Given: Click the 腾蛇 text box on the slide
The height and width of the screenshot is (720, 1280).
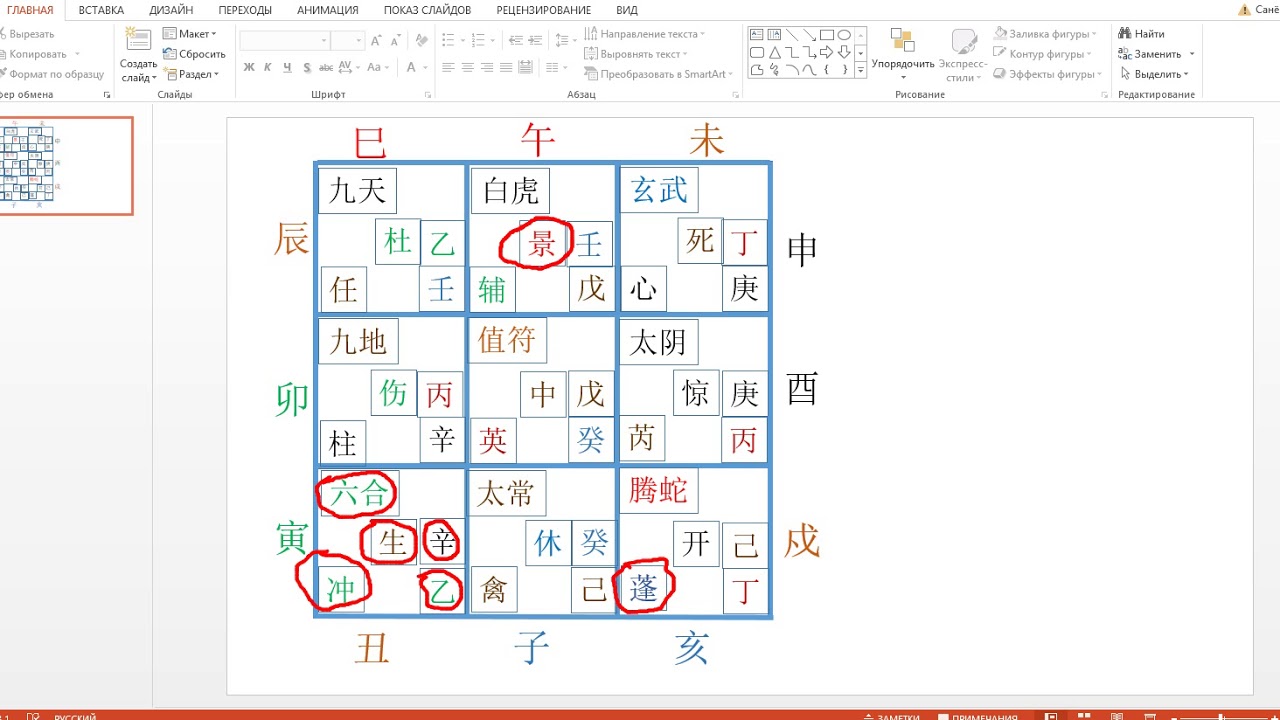Looking at the screenshot, I should [659, 491].
